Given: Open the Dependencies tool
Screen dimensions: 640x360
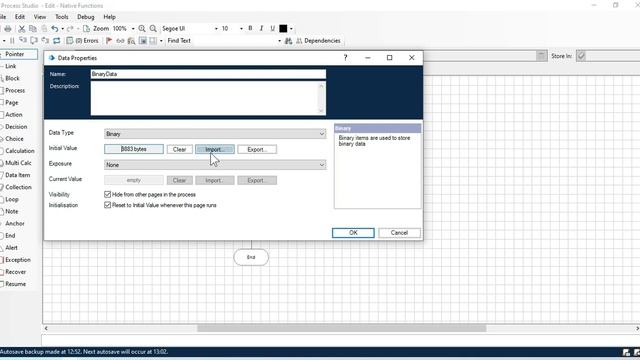Looking at the screenshot, I should [318, 41].
